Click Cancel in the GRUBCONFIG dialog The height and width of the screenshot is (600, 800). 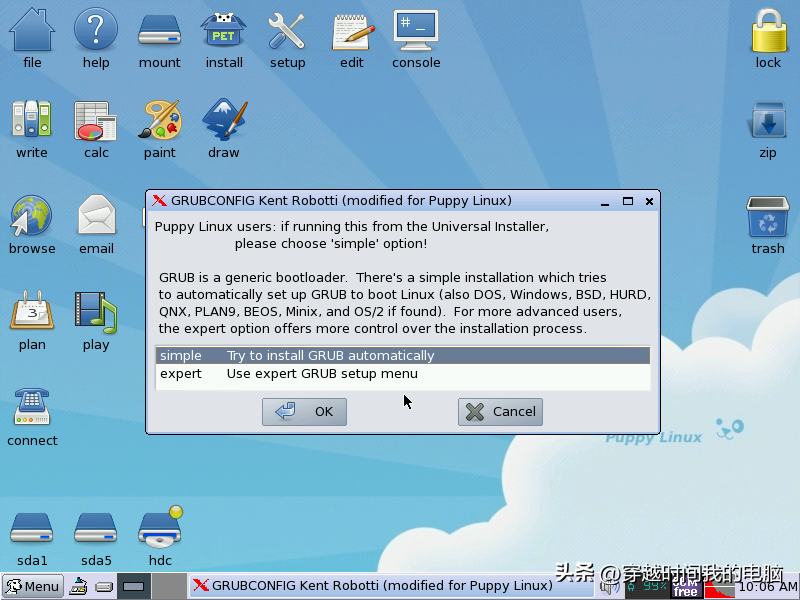point(500,411)
